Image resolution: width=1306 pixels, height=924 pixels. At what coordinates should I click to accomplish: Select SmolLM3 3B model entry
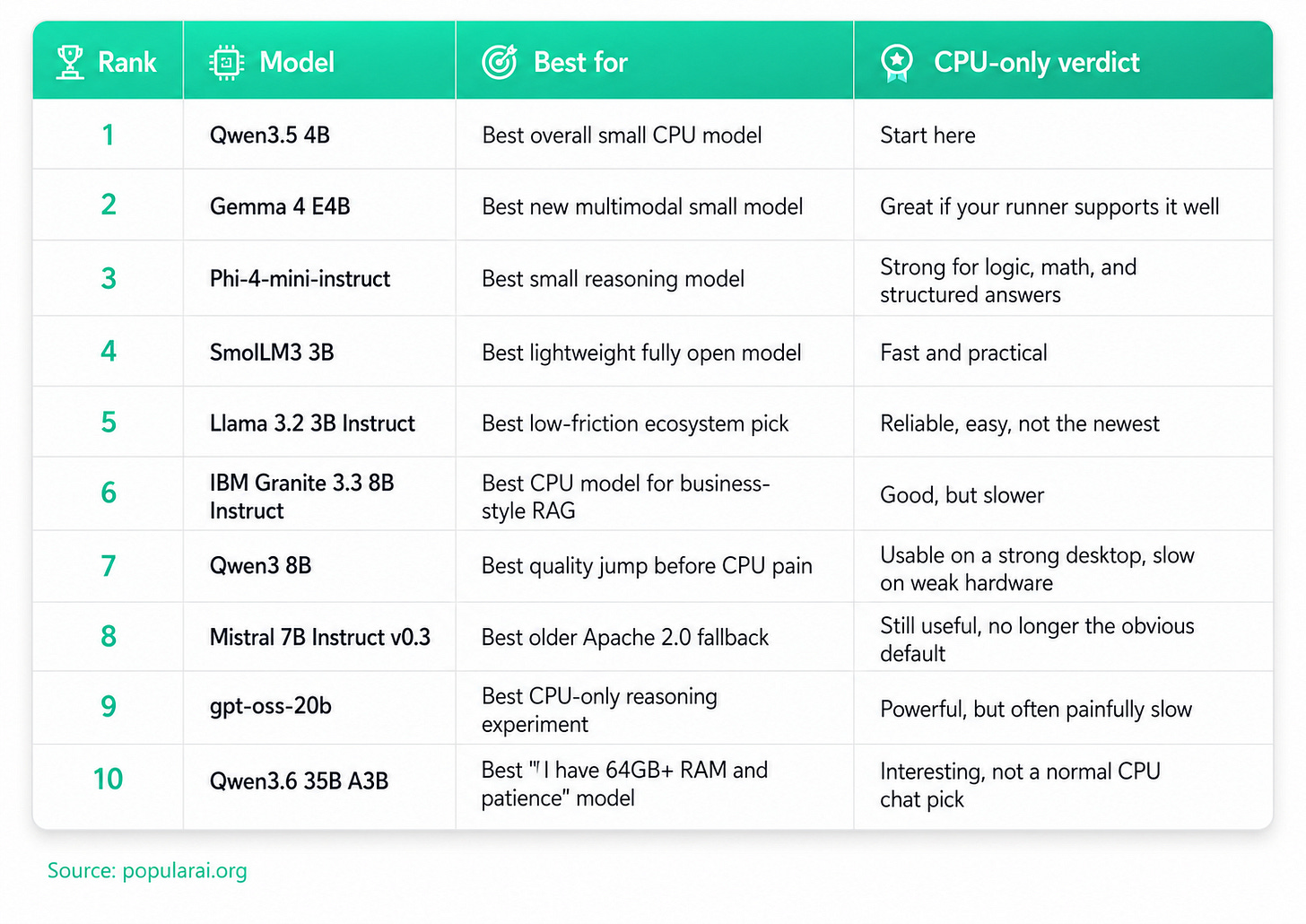[272, 352]
